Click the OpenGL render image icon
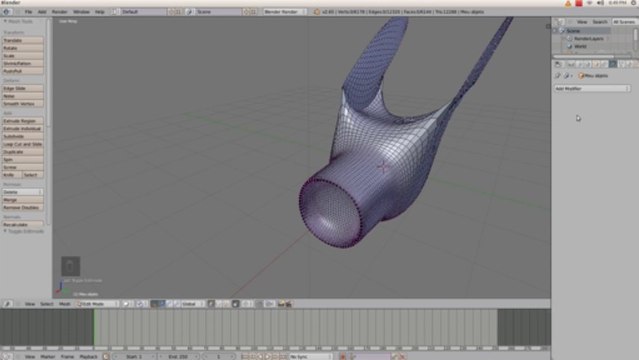 pyautogui.click(x=281, y=304)
